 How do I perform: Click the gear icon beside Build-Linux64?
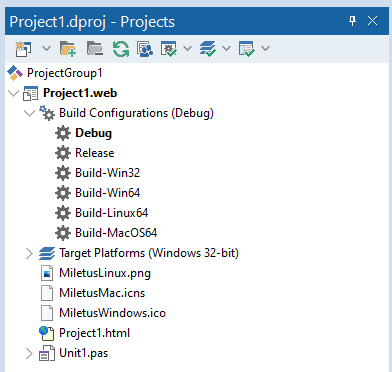tap(63, 213)
